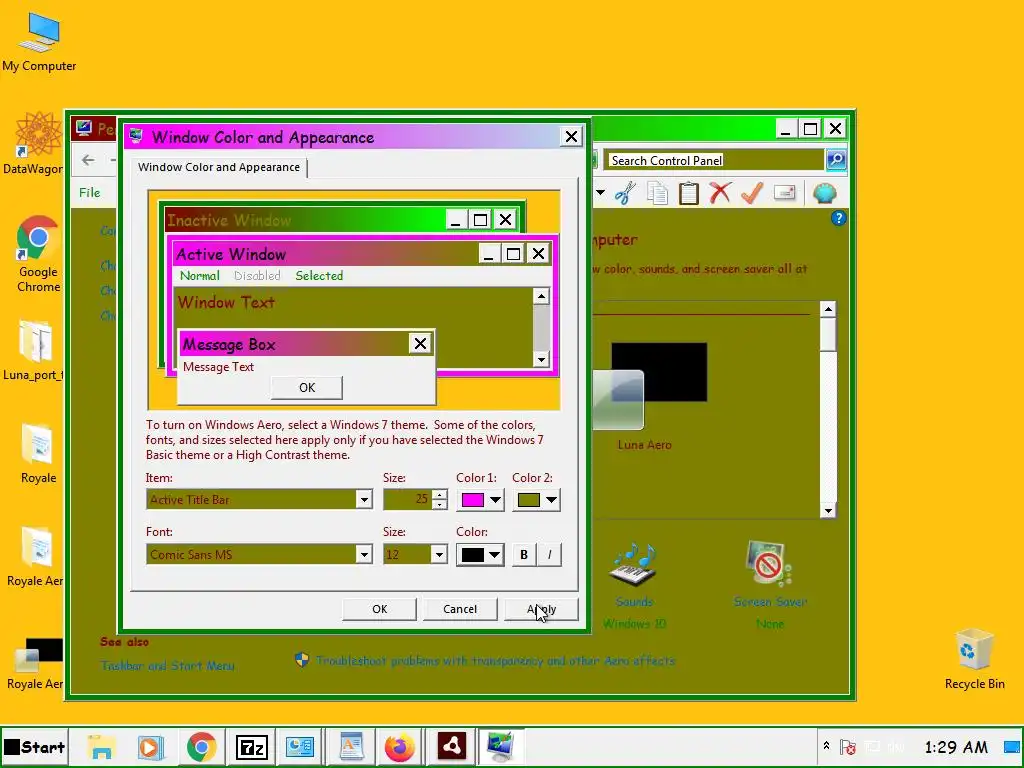Click the Search Control Panel field
This screenshot has width=1024, height=768.
pos(714,161)
